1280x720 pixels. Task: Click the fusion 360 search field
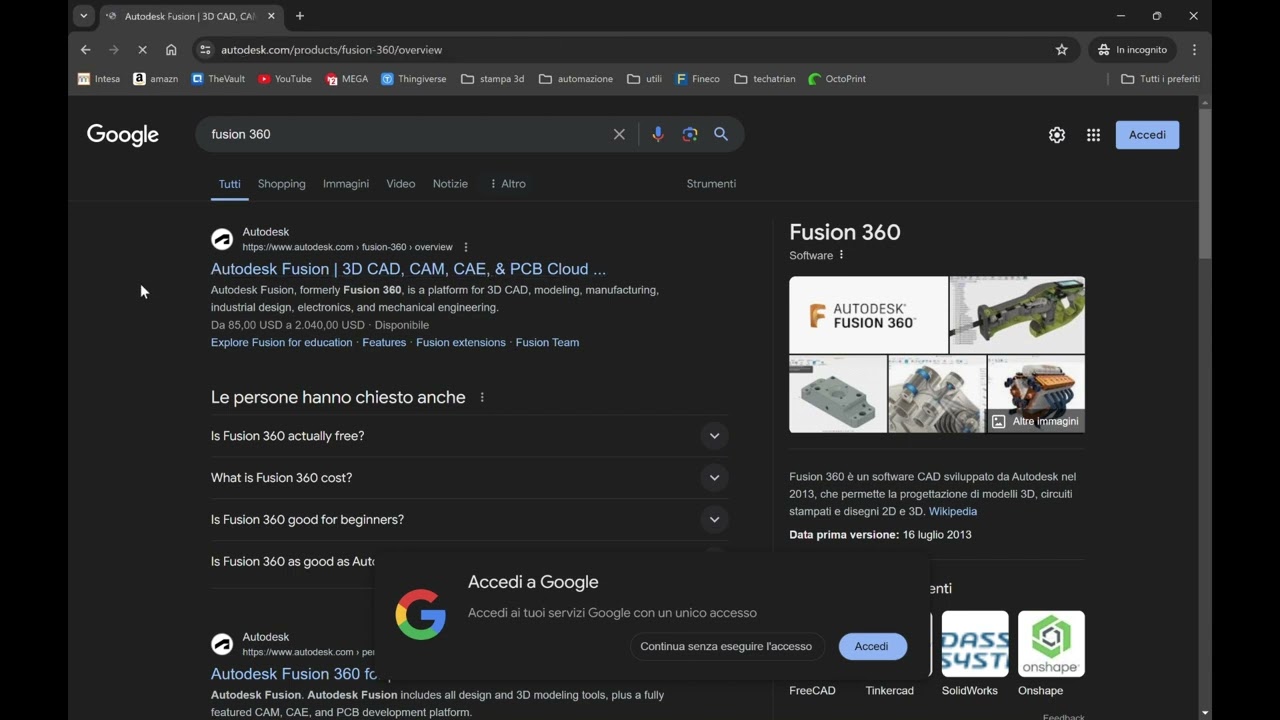coord(405,134)
